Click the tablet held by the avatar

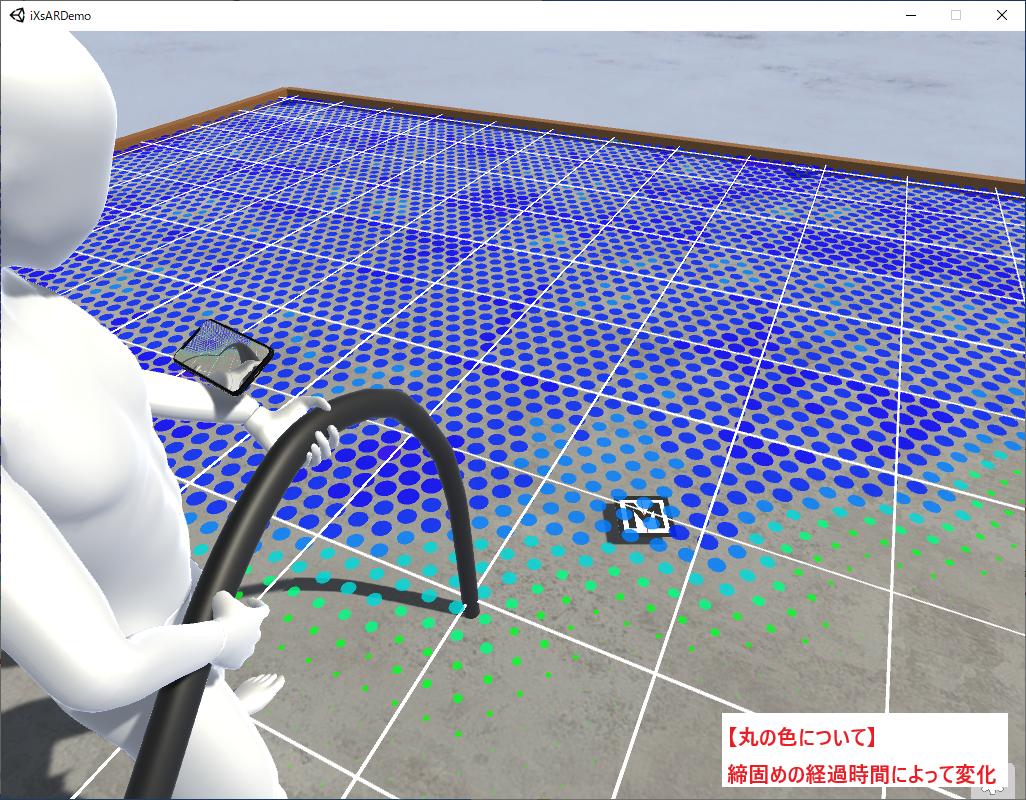pos(222,354)
